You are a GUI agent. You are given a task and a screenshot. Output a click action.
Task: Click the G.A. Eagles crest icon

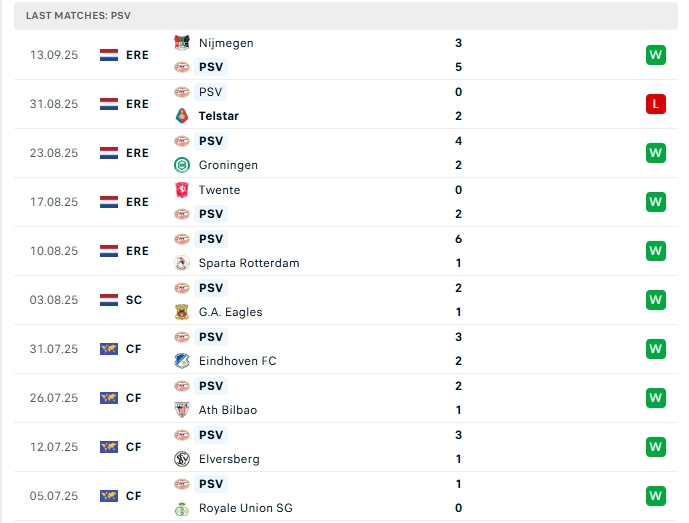tap(181, 312)
